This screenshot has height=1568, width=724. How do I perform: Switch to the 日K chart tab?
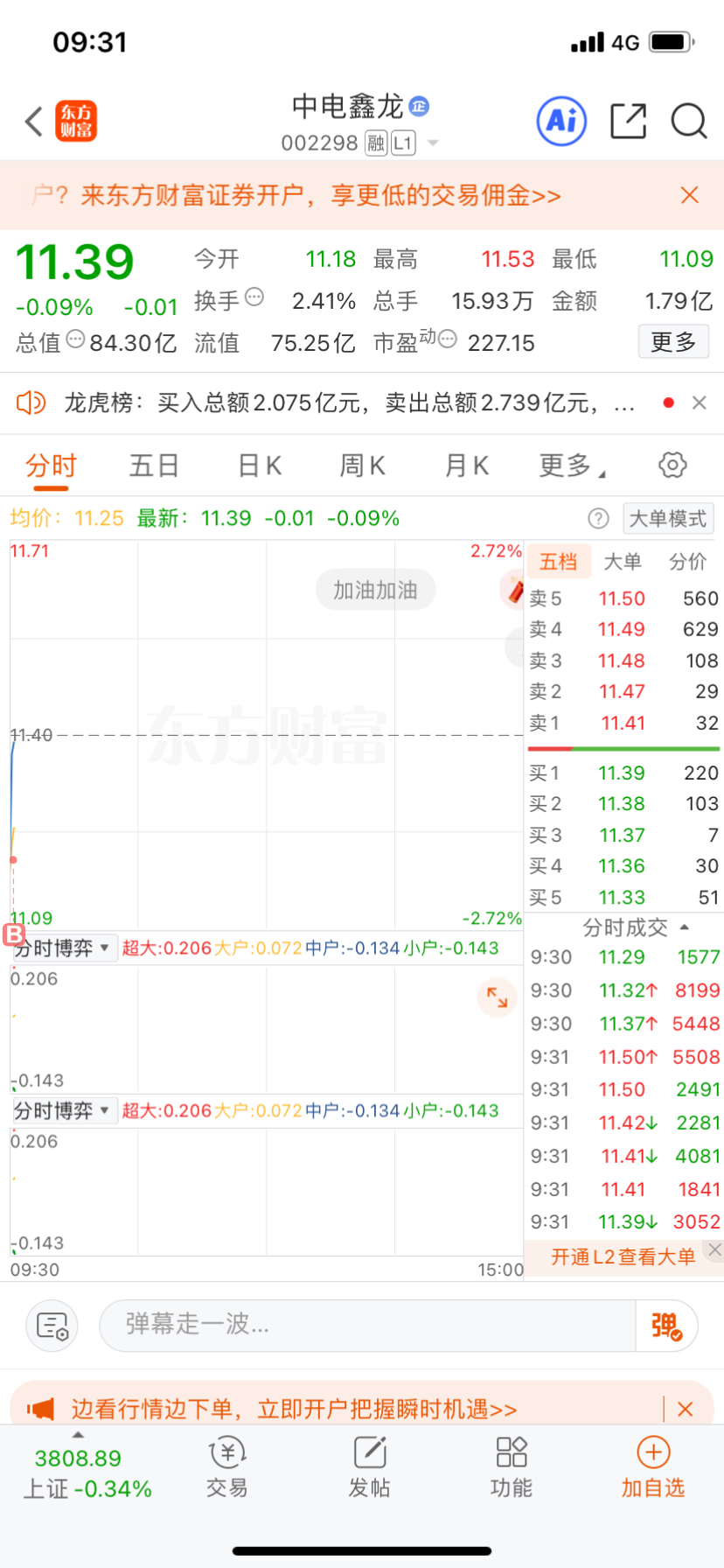260,465
